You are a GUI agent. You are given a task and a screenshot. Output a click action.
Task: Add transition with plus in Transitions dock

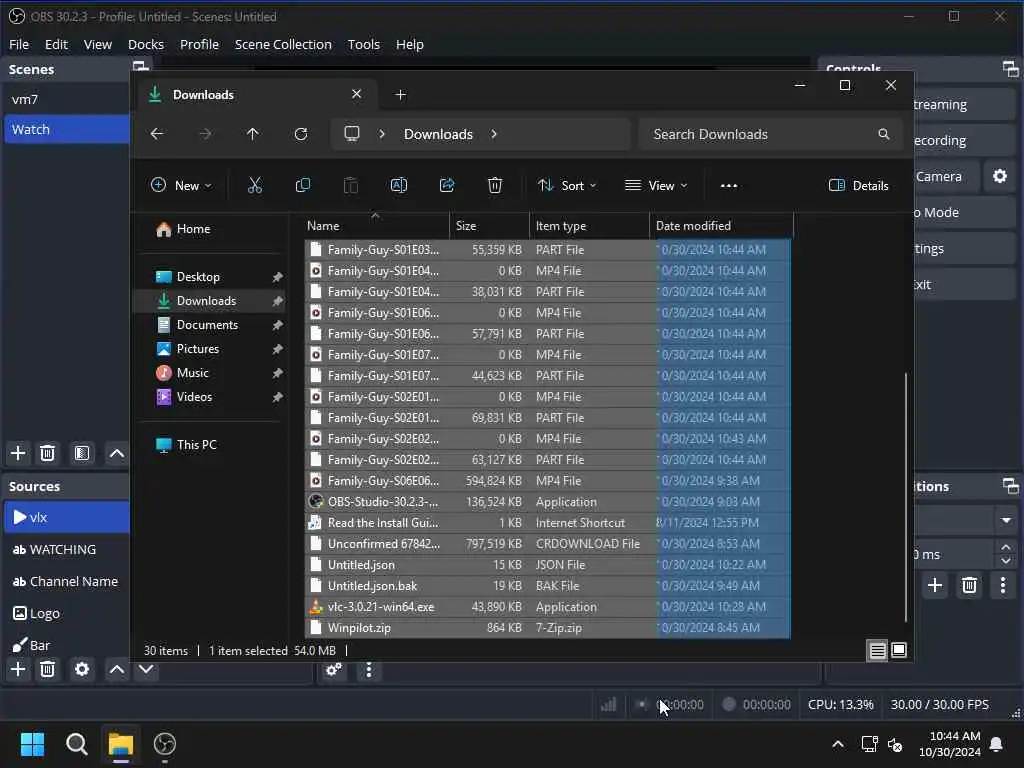point(935,584)
